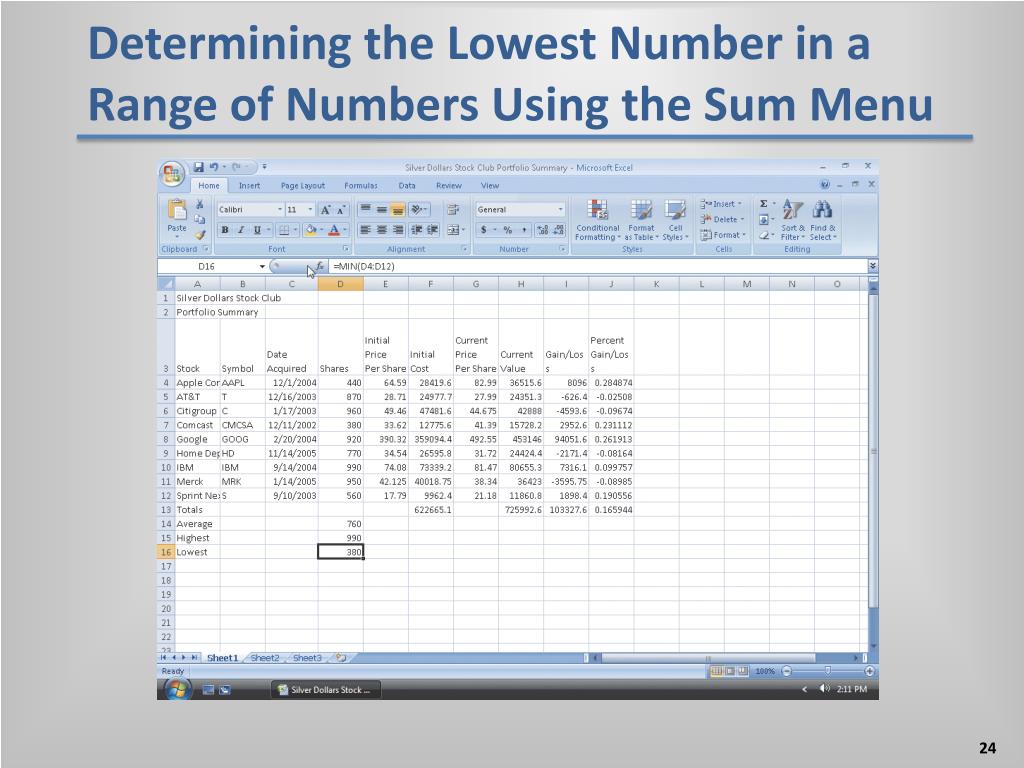Toggle Bold formatting

click(x=225, y=230)
